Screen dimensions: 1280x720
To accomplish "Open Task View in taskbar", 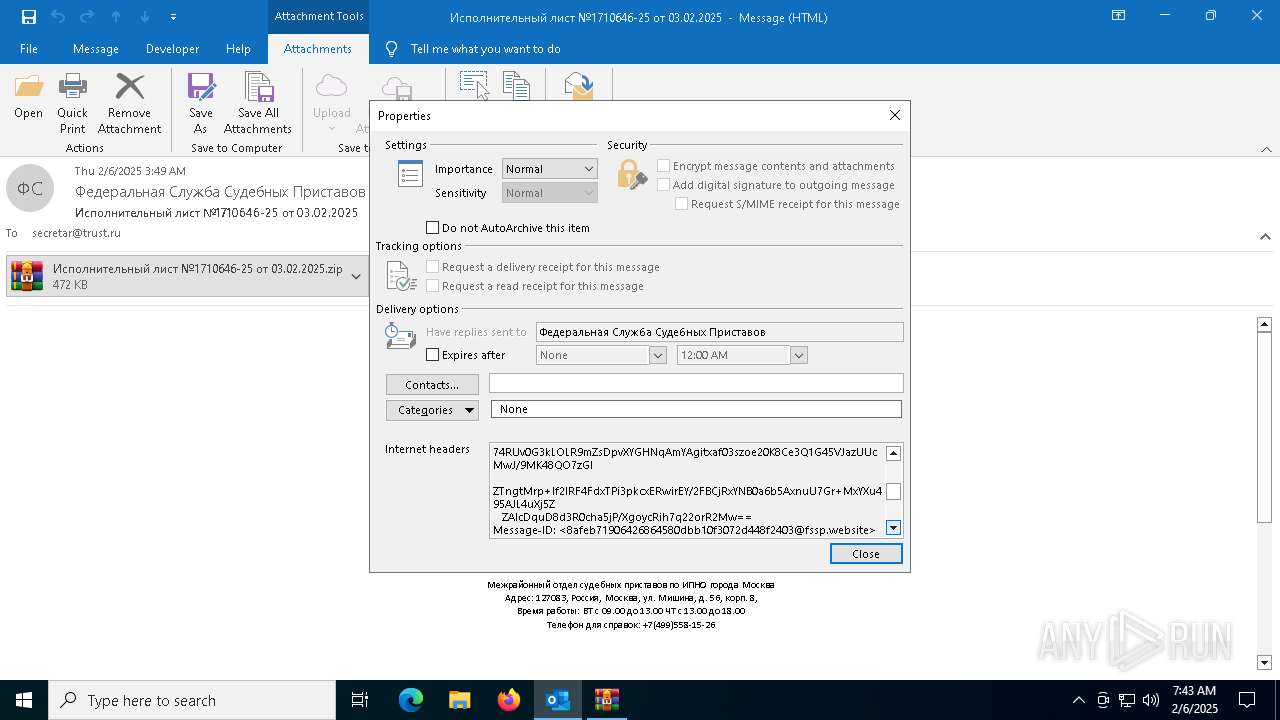I will [x=360, y=700].
